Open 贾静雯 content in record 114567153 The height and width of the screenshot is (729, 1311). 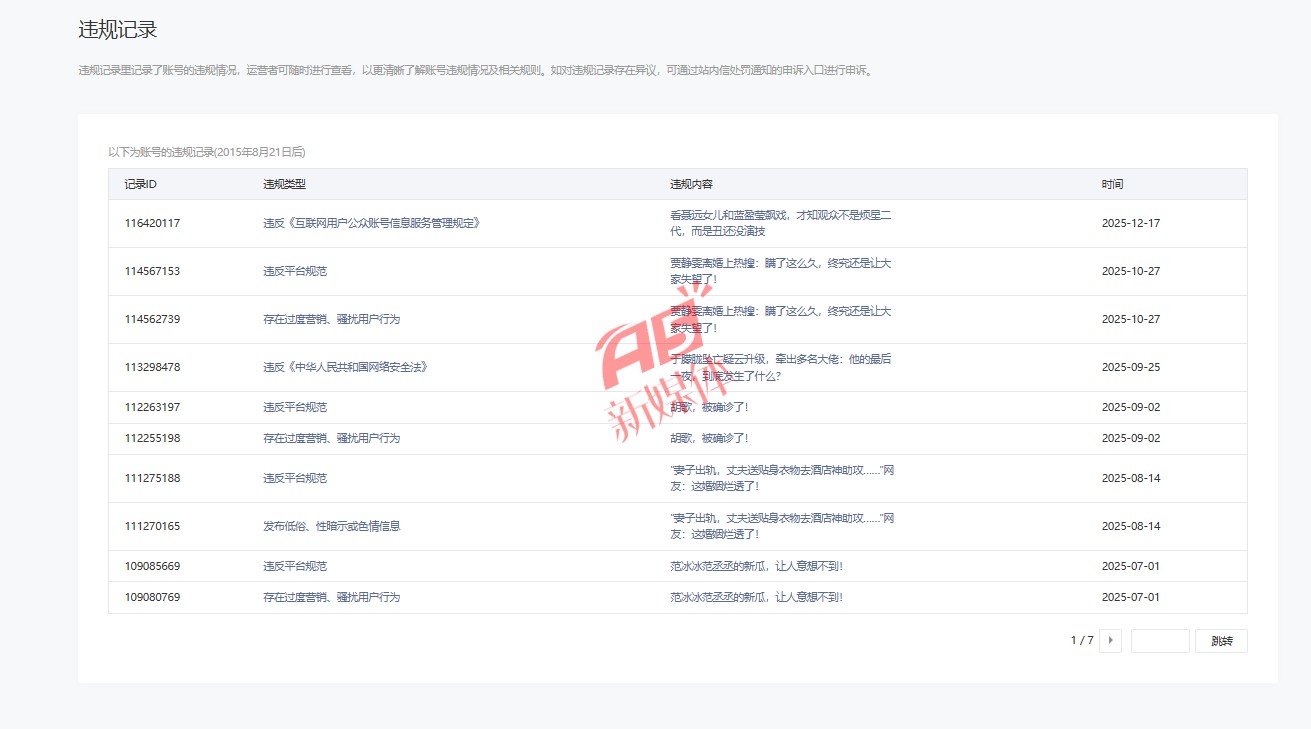click(x=780, y=271)
